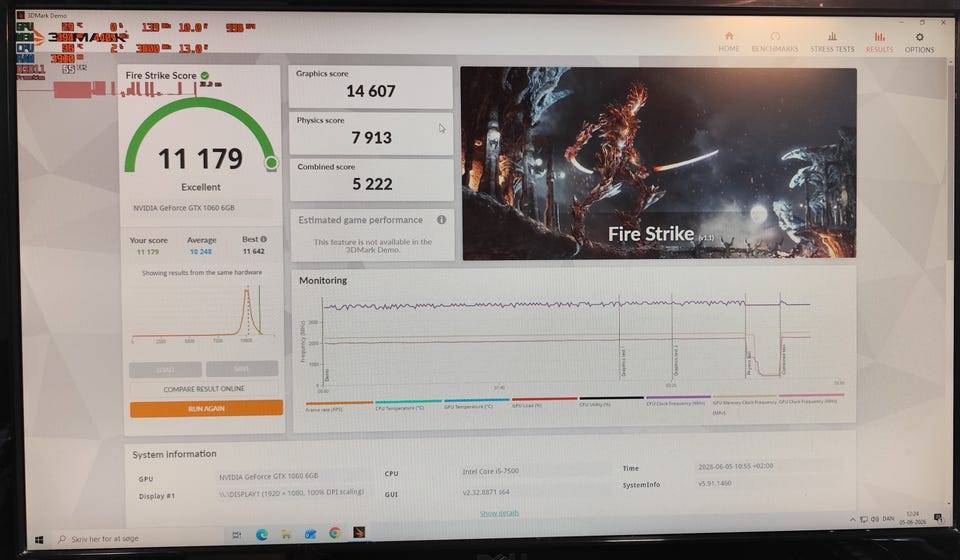The image size is (960, 560).
Task: Launch Google Chrome from the taskbar
Action: (335, 534)
